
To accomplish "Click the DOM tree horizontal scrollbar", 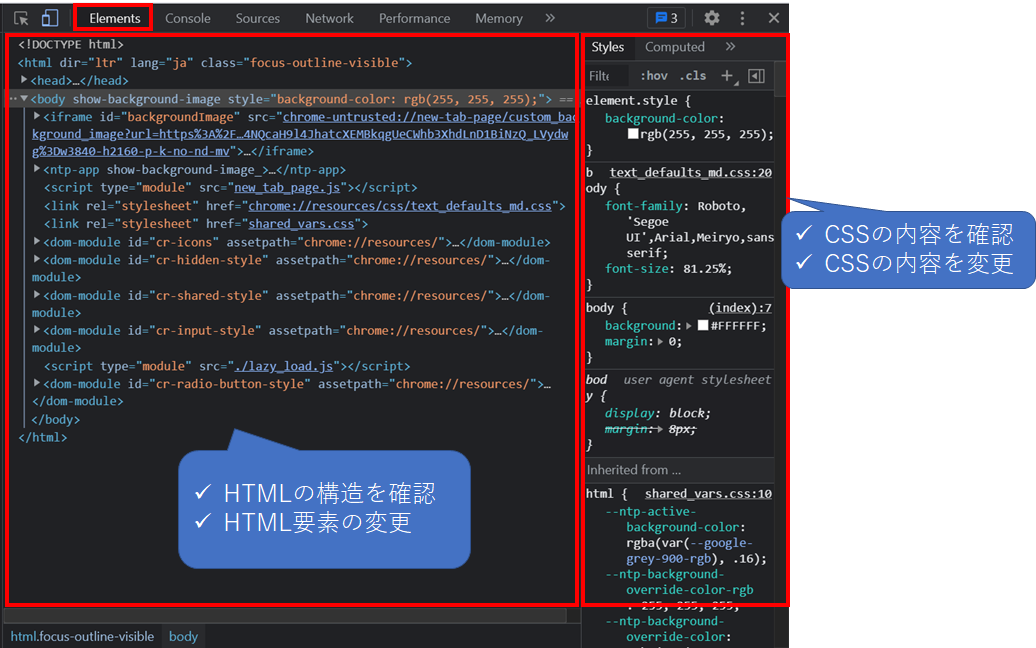I will pos(285,615).
